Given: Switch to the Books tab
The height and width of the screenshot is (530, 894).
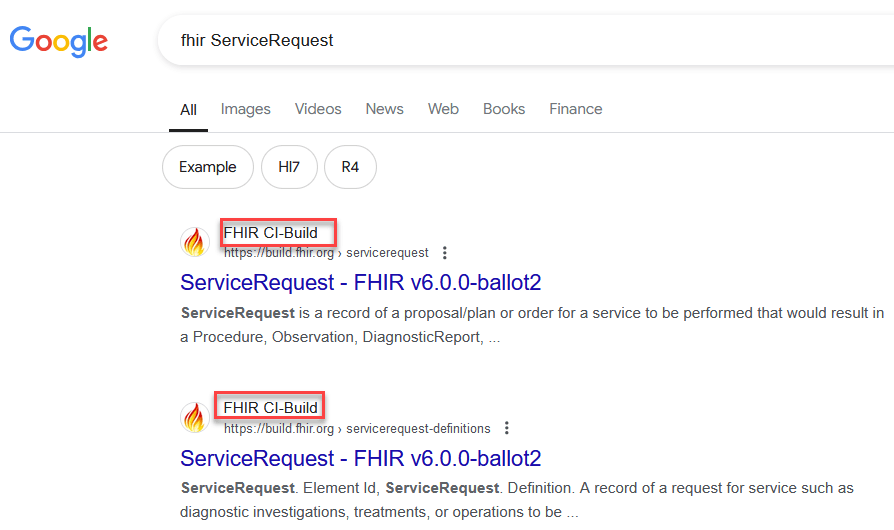Looking at the screenshot, I should [x=503, y=109].
